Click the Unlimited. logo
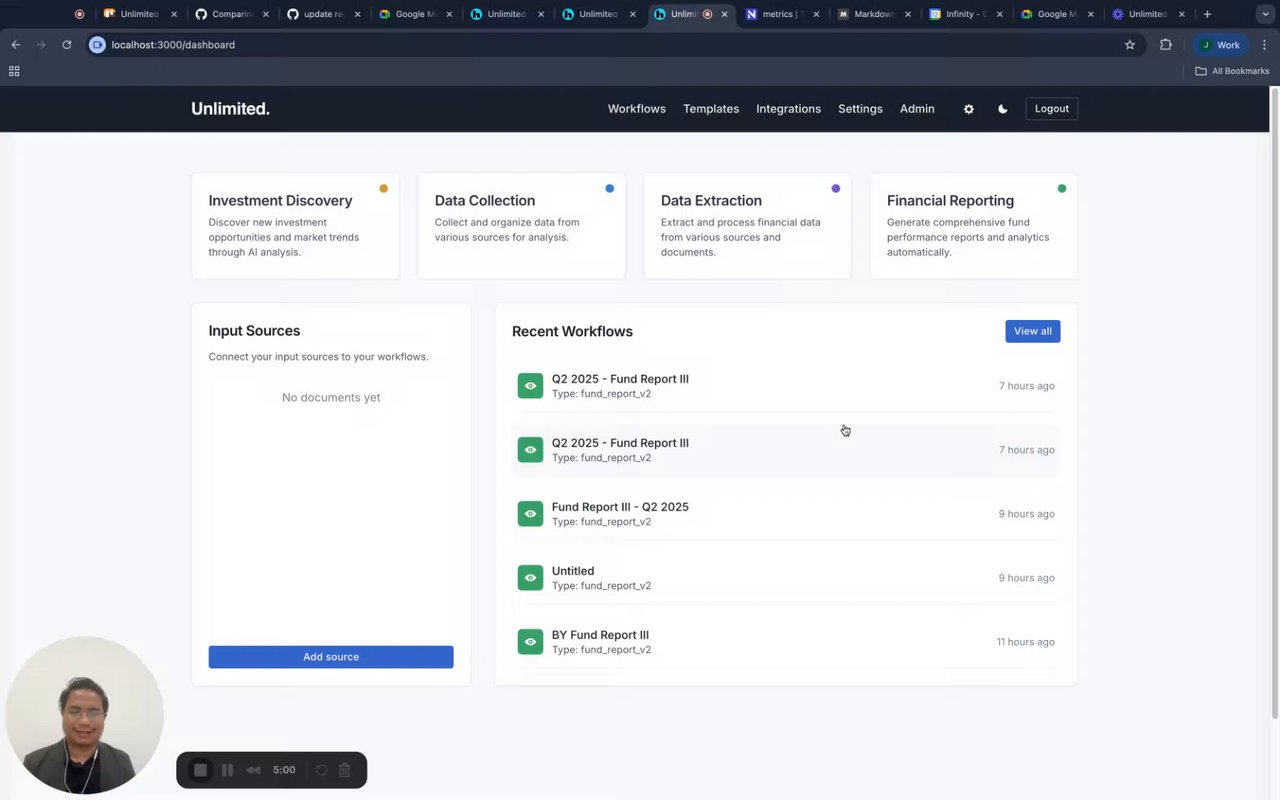This screenshot has width=1280, height=800. [x=231, y=109]
